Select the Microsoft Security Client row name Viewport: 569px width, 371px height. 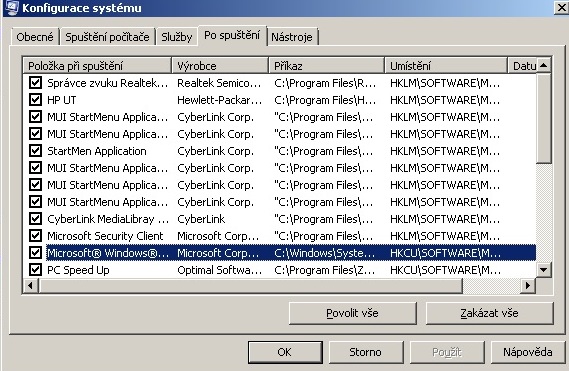[105, 236]
